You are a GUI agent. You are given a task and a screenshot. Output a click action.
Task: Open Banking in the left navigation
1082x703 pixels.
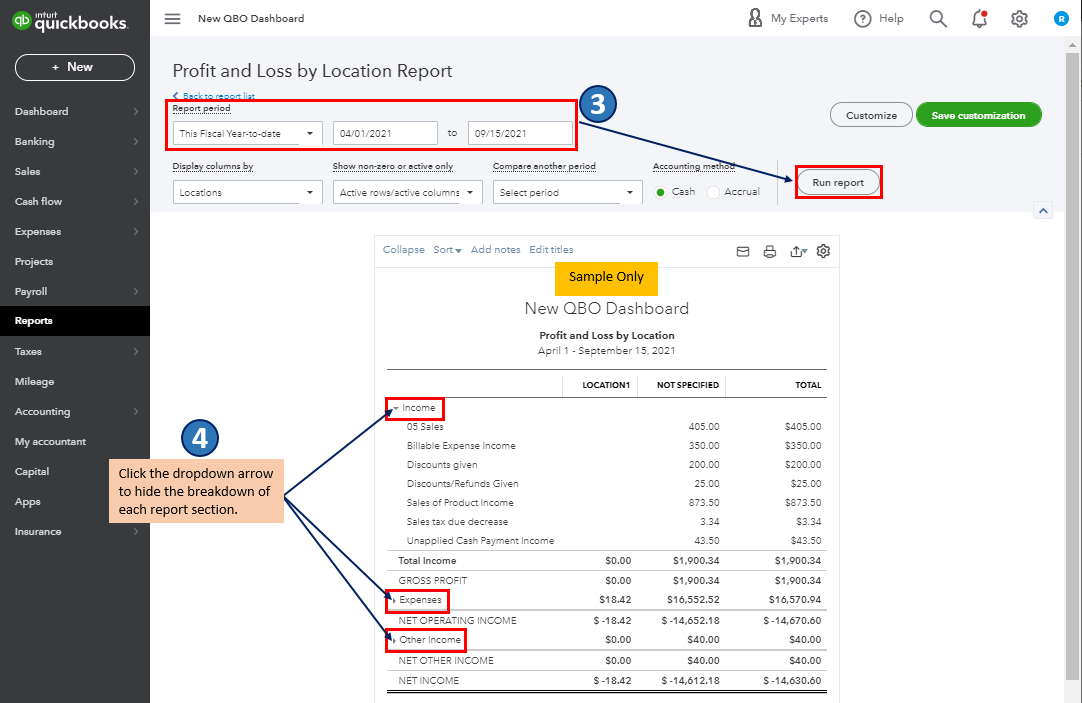(x=35, y=141)
